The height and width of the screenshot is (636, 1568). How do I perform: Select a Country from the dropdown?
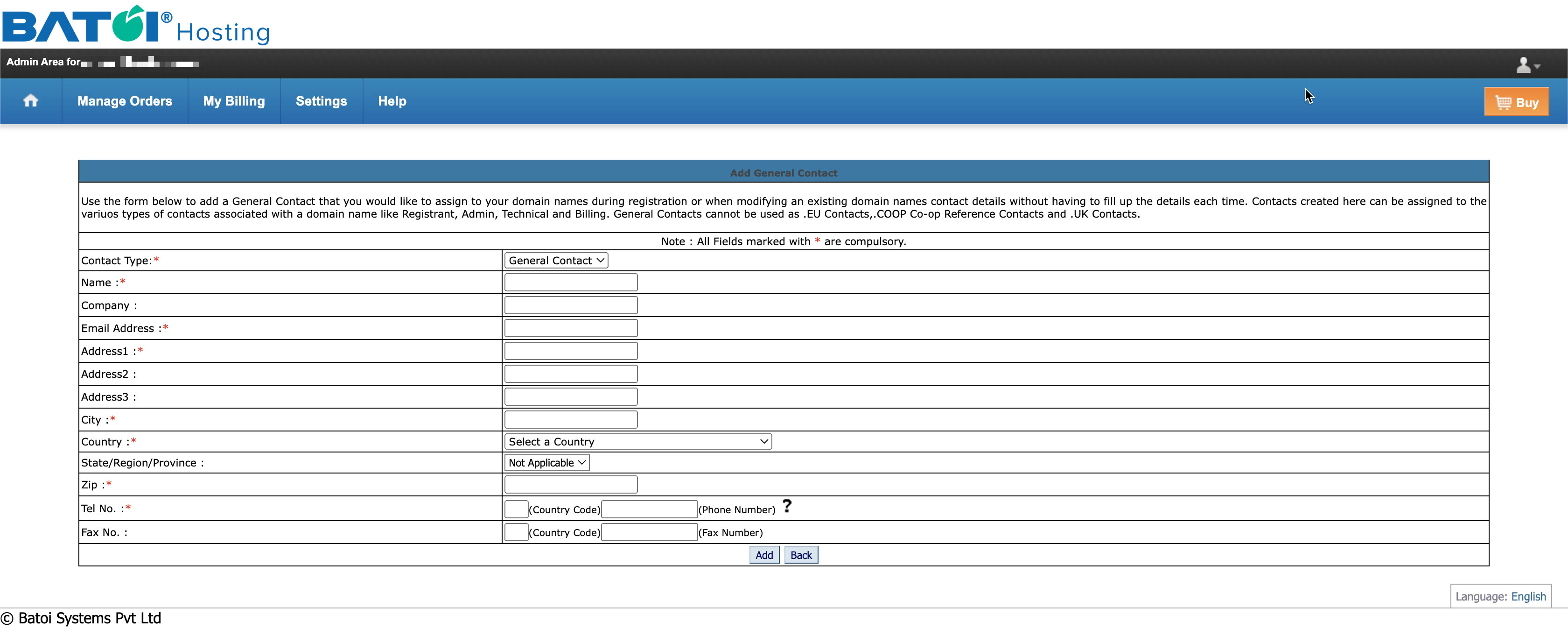point(638,441)
